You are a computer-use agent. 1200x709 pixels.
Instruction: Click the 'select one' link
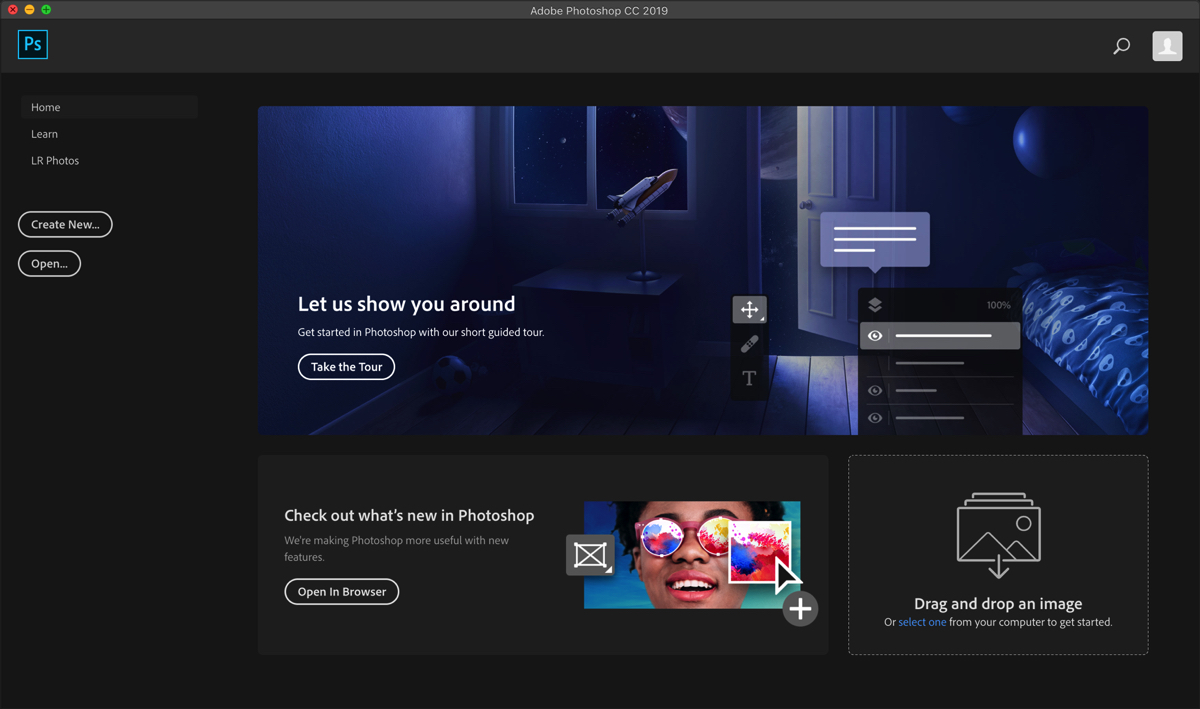922,622
